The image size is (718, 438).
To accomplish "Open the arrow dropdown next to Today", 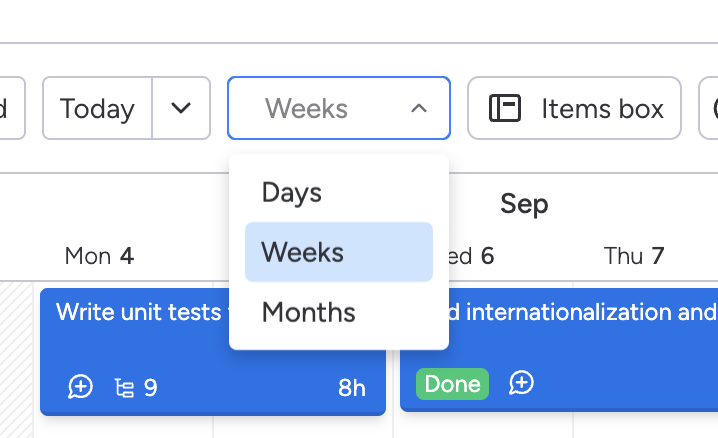I will point(181,108).
